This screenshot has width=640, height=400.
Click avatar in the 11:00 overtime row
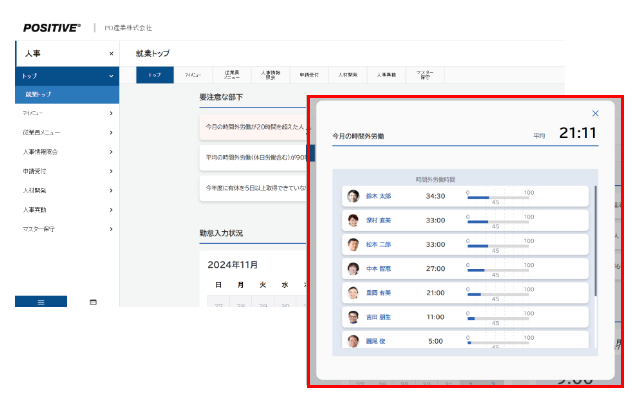tap(353, 317)
